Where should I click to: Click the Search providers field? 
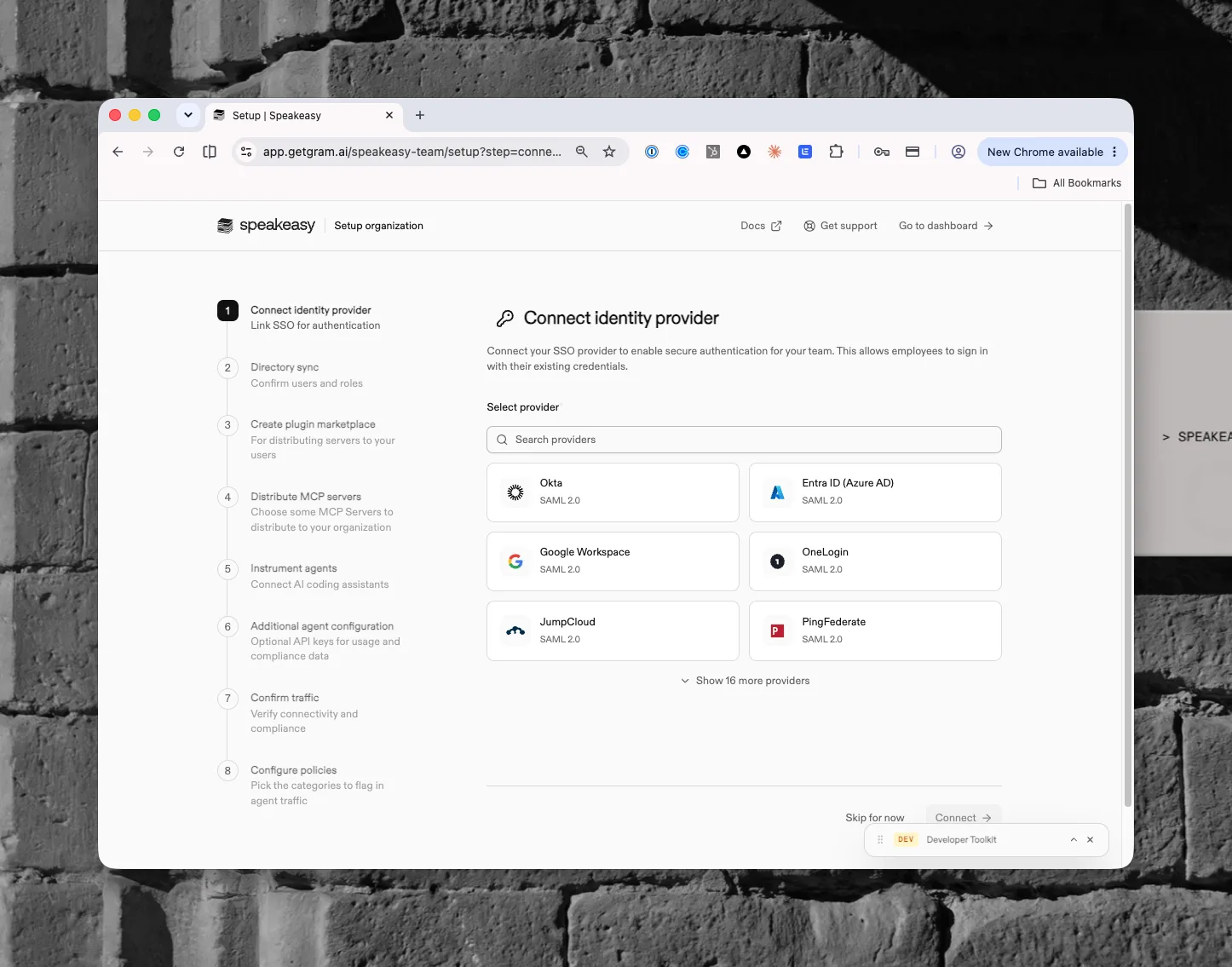coord(744,440)
